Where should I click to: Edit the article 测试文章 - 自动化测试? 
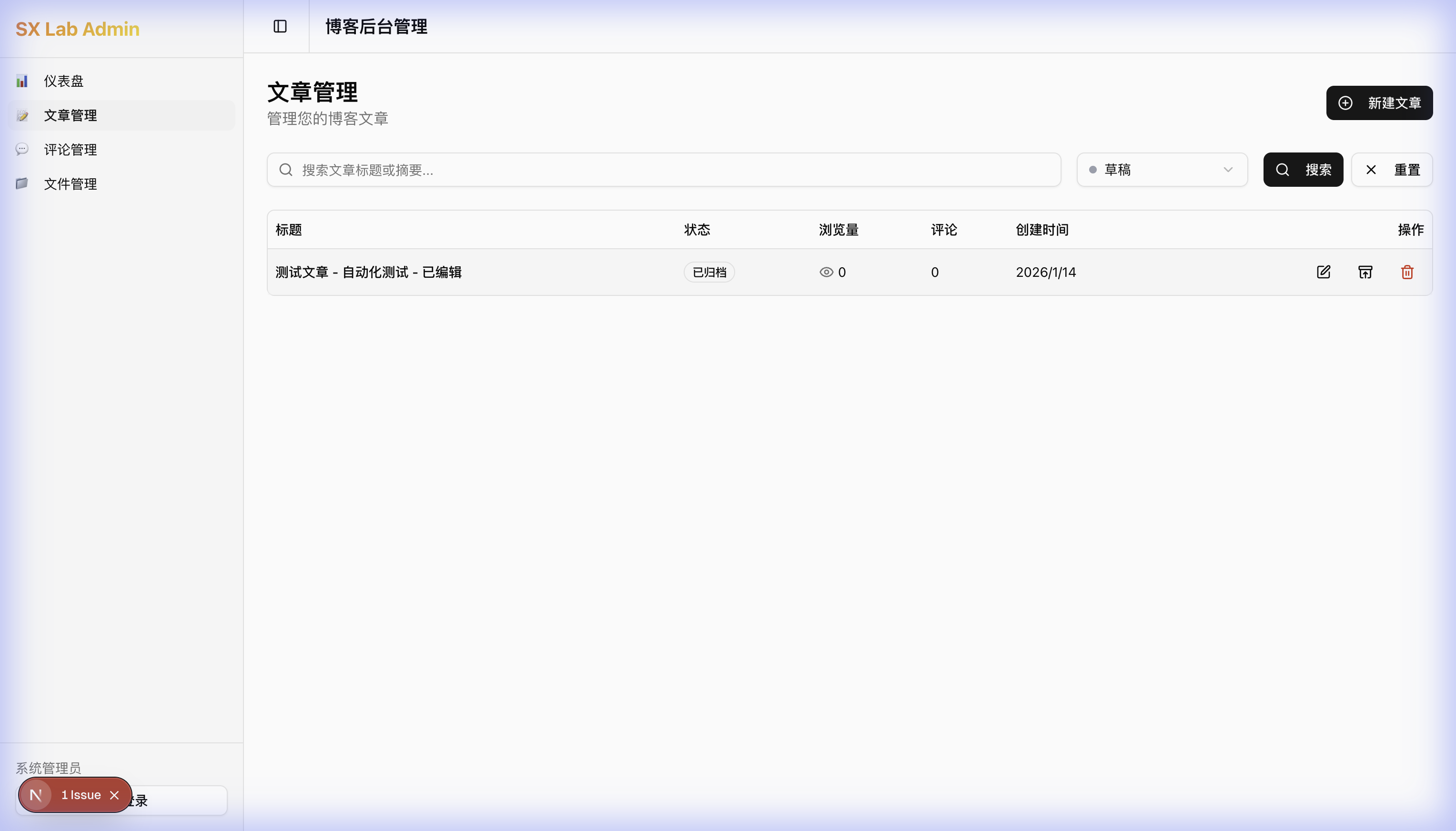click(1324, 272)
